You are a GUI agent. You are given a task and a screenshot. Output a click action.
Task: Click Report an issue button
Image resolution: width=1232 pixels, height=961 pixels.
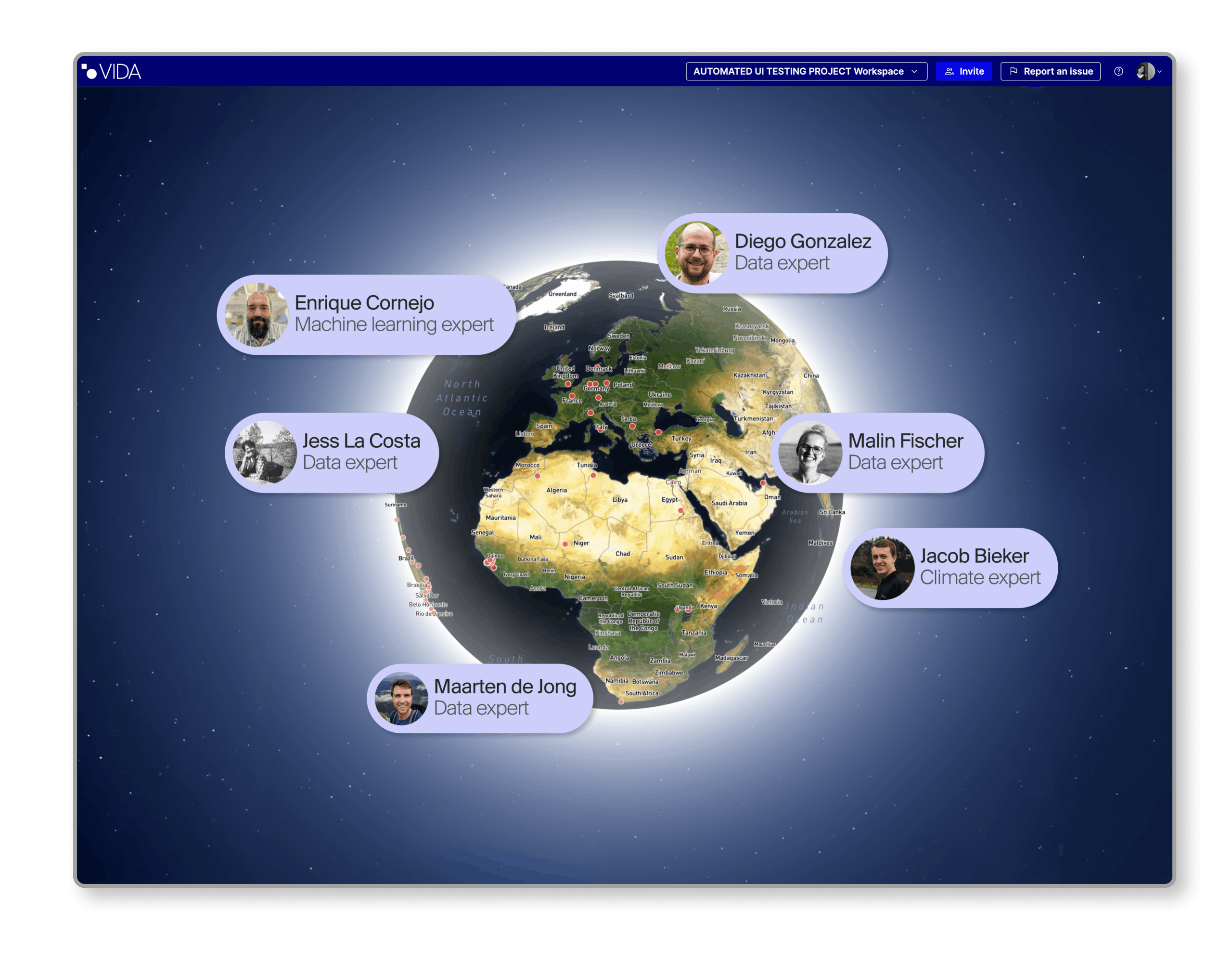point(1051,71)
